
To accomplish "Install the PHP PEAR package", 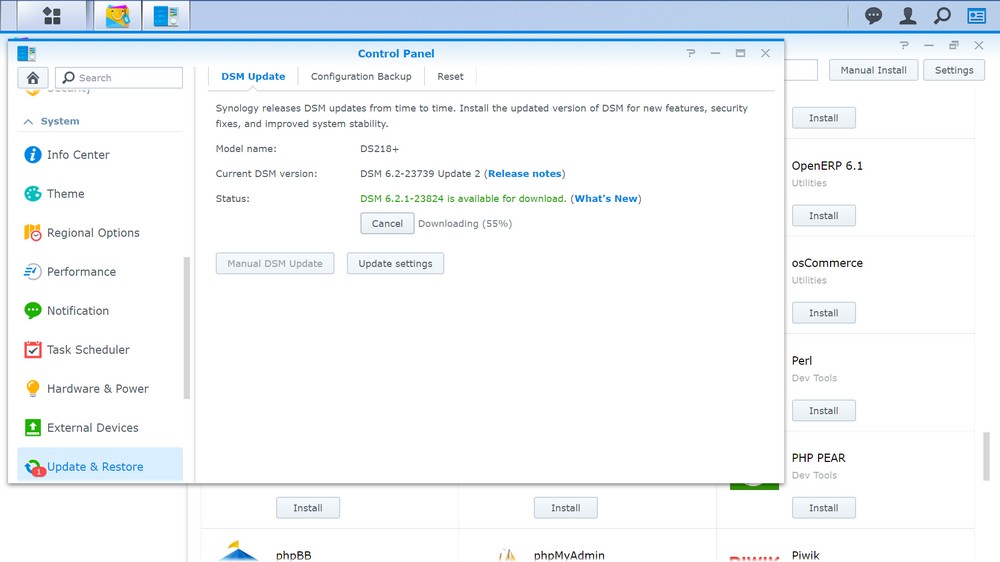I will coord(824,508).
